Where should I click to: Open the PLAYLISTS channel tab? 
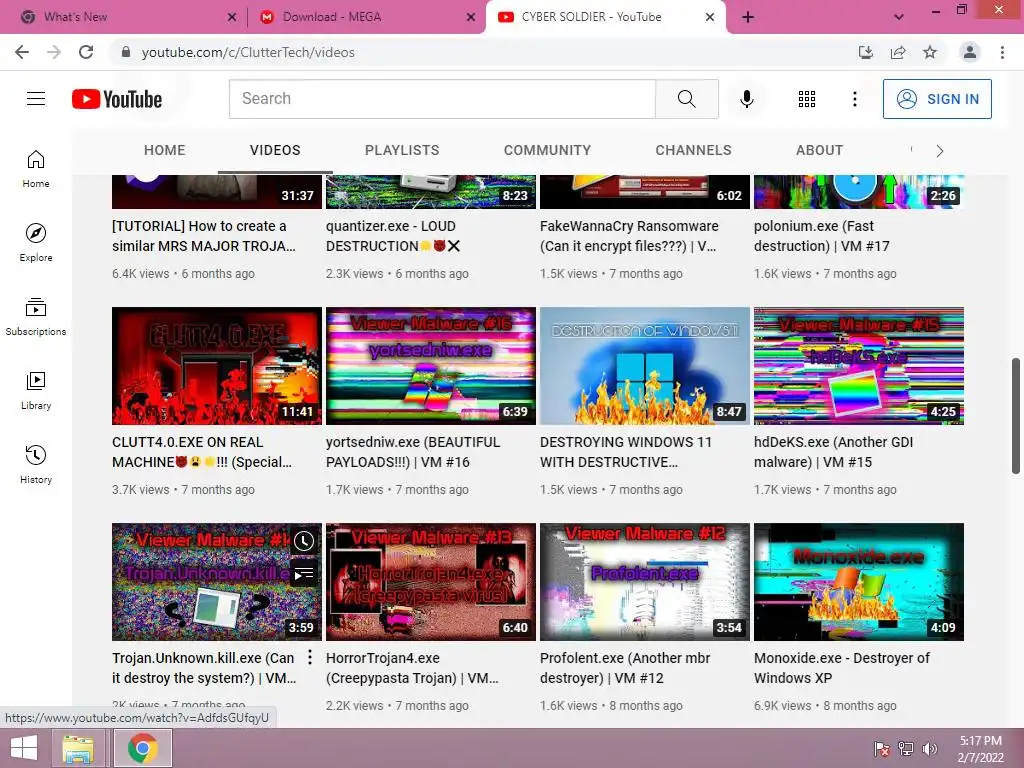click(402, 150)
